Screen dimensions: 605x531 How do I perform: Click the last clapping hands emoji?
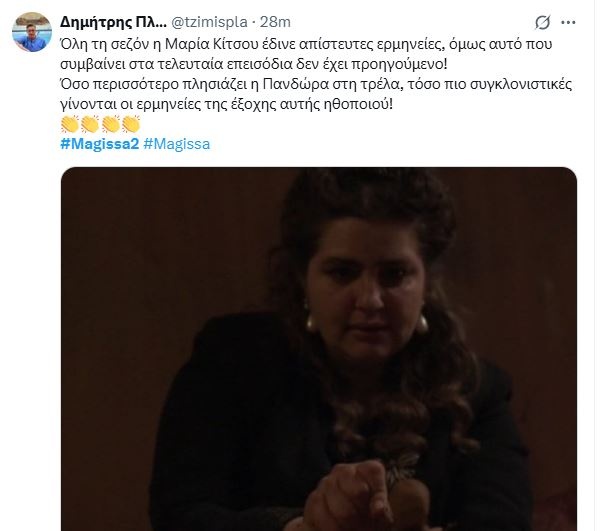point(131,124)
